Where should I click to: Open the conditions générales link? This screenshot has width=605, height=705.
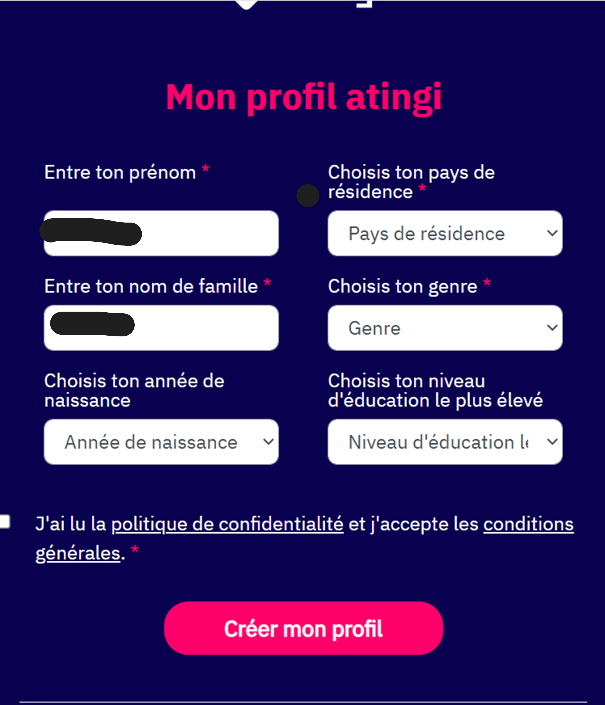(528, 524)
